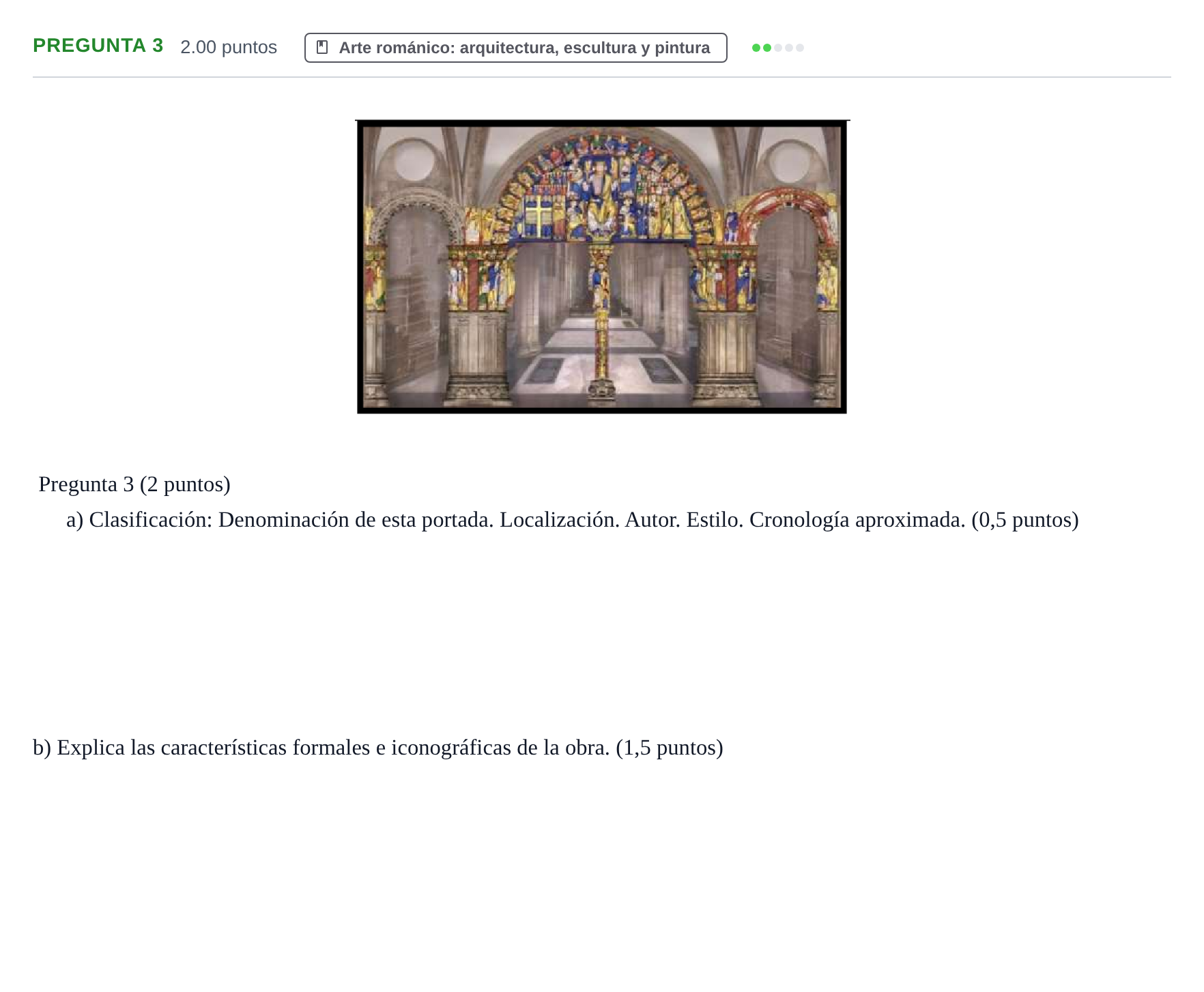
Task: Click the '2.00 puntos' score label
Action: pos(229,47)
